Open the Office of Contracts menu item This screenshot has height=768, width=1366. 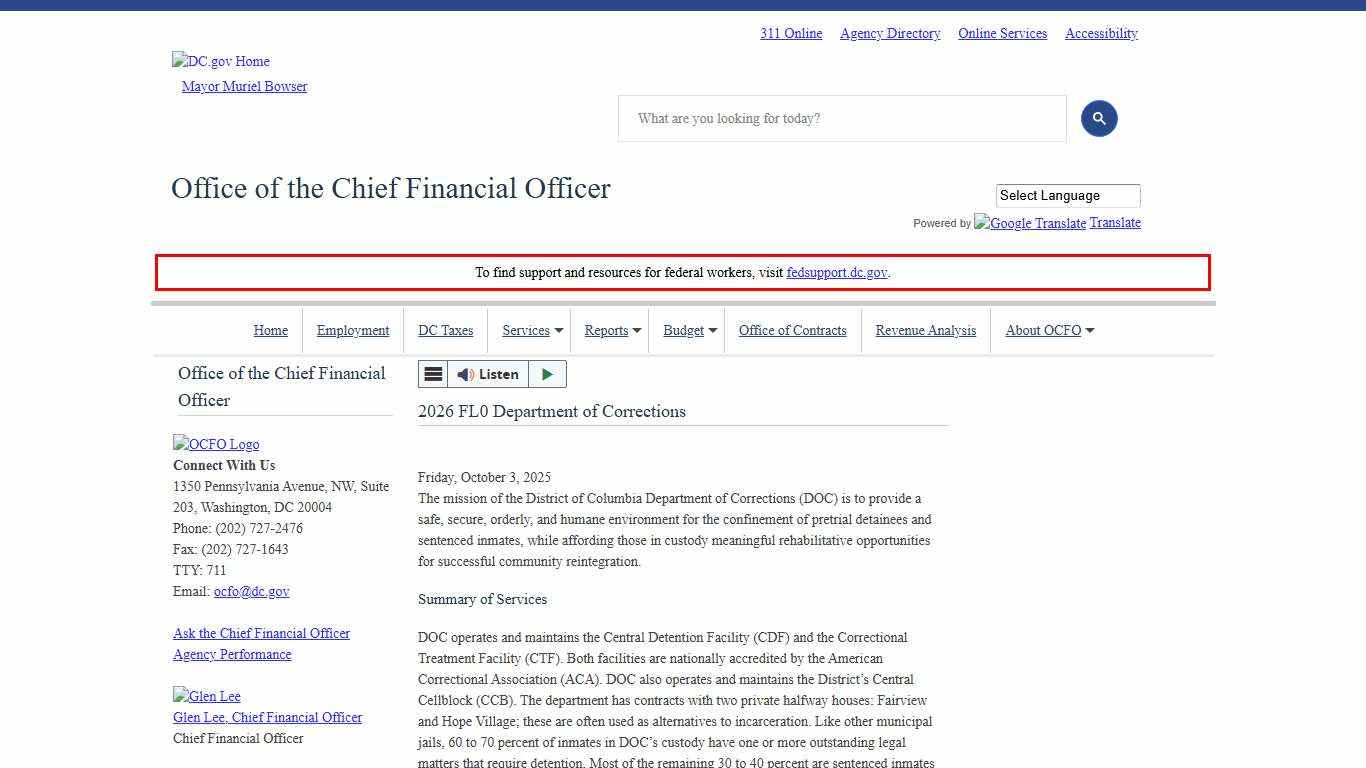(792, 331)
